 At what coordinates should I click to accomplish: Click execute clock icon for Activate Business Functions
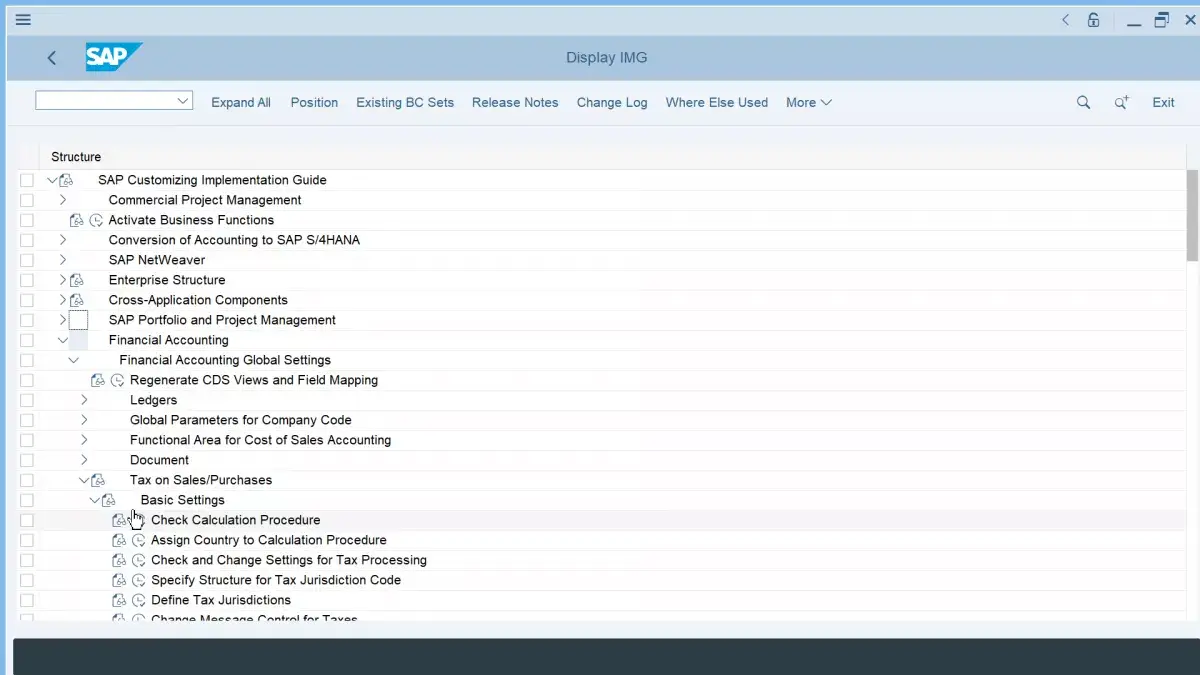point(96,220)
